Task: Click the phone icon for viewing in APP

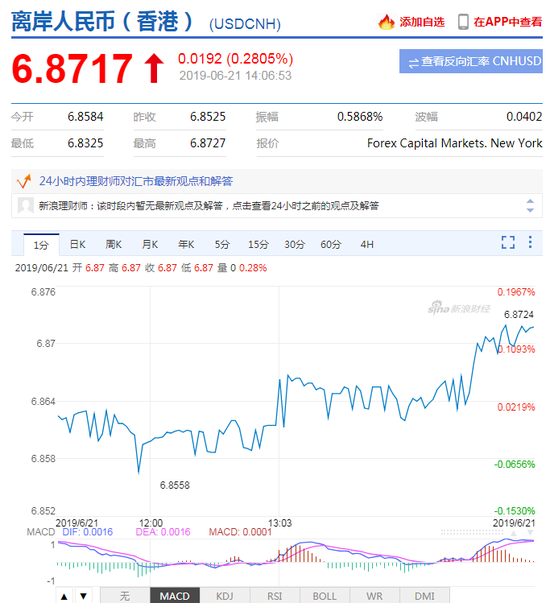Action: [463, 22]
